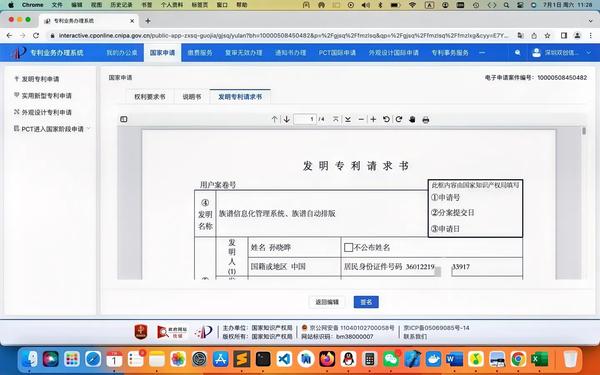Viewport: 600px width, 375px height.
Task: Open Spotlight search in menu bar
Action: pyautogui.click(x=506, y=5)
